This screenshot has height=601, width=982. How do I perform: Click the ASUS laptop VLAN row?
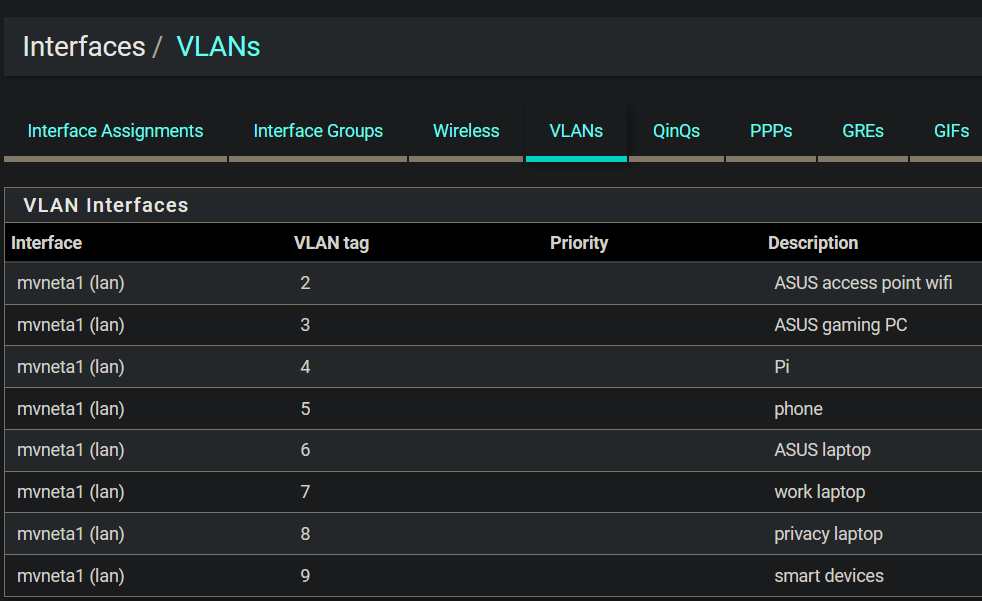[x=822, y=450]
